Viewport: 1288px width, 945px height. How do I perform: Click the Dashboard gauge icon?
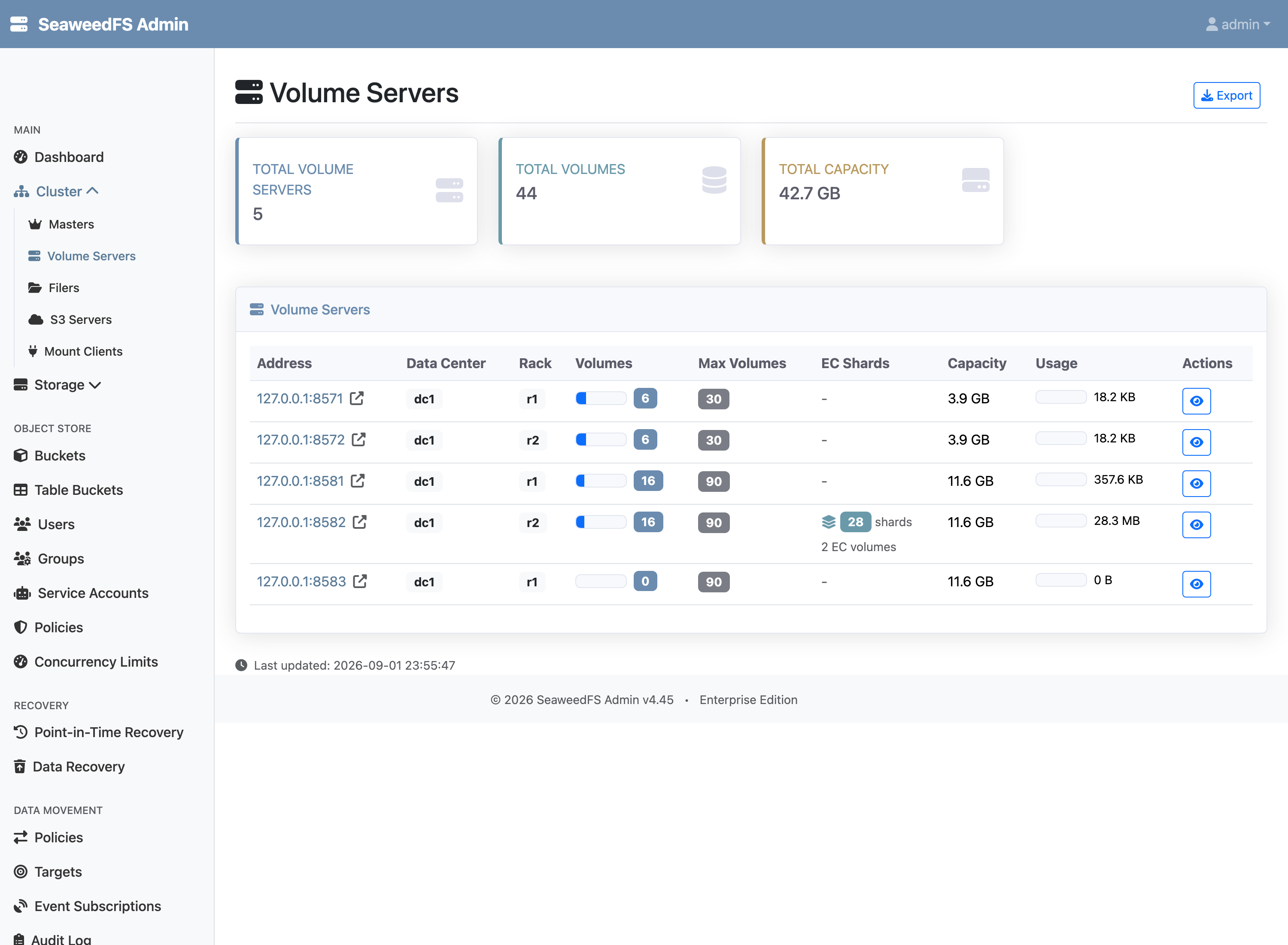21,157
